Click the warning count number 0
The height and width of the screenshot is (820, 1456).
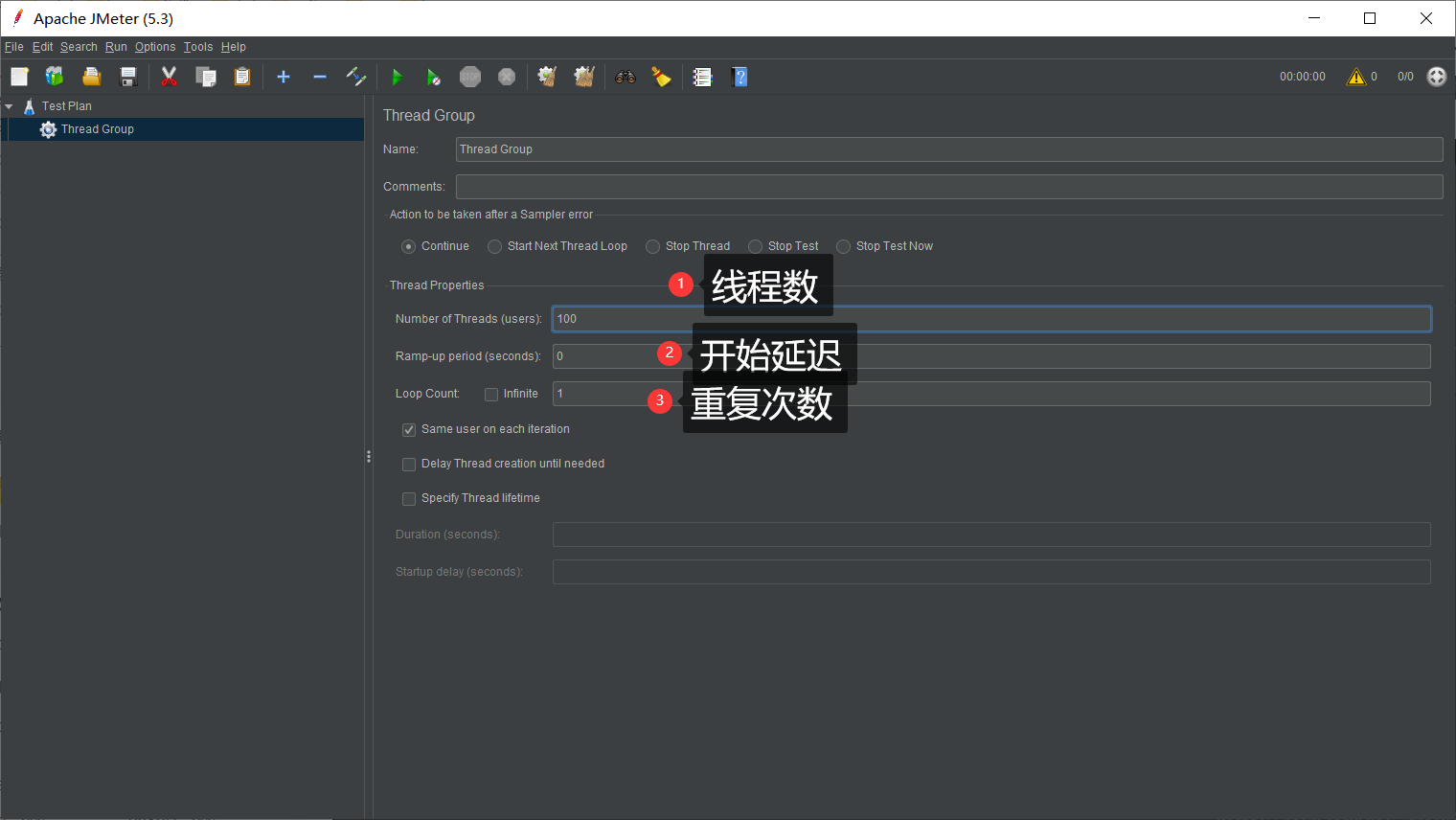coord(1374,77)
